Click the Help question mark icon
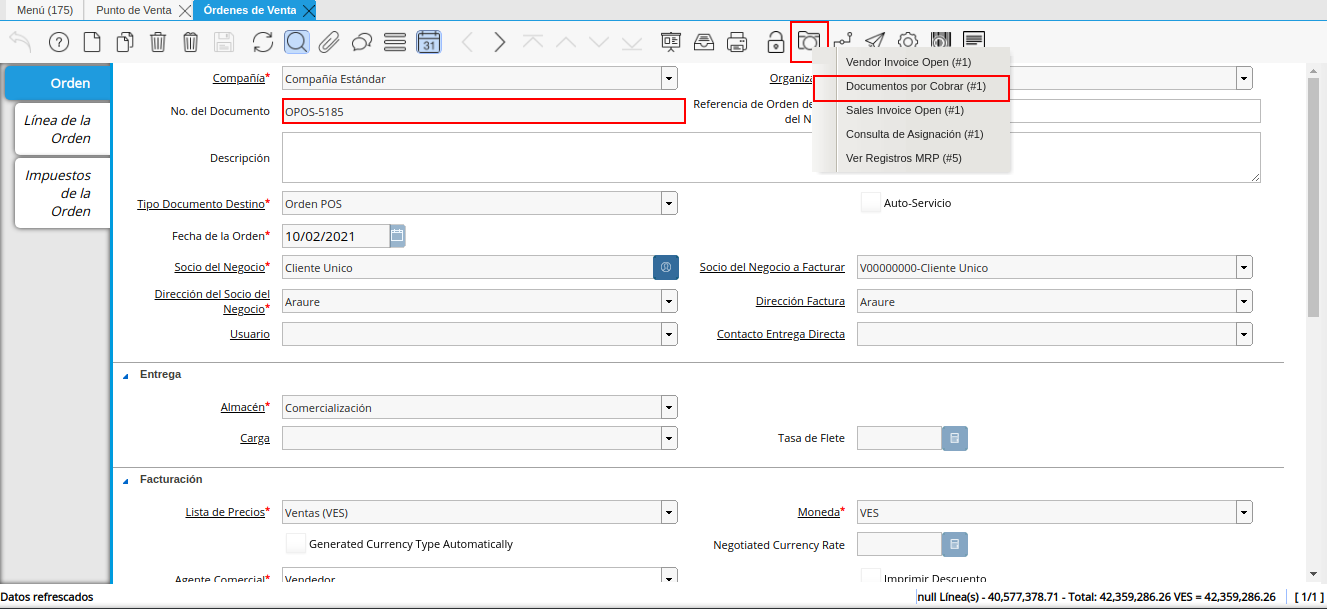The height and width of the screenshot is (609, 1327). click(x=59, y=42)
